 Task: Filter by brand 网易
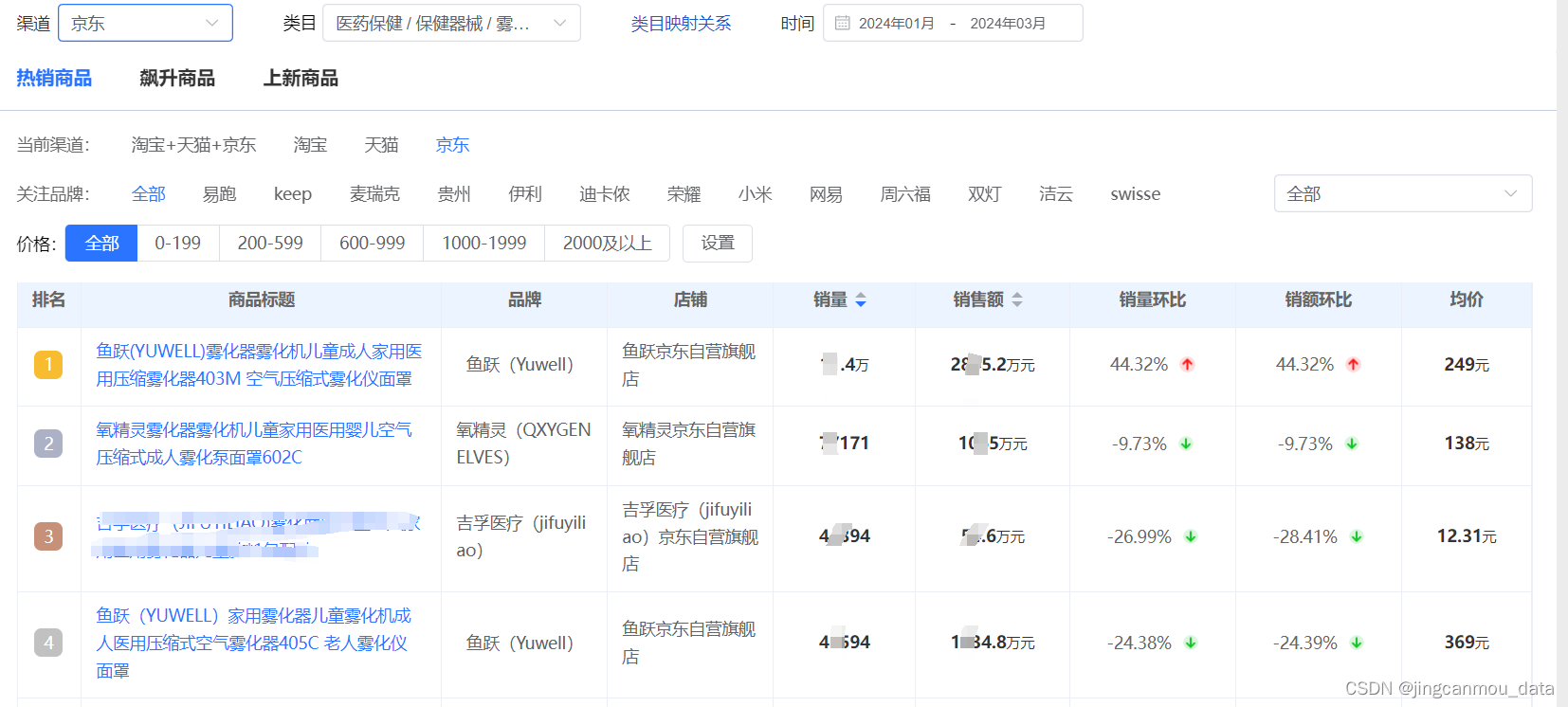point(826,193)
